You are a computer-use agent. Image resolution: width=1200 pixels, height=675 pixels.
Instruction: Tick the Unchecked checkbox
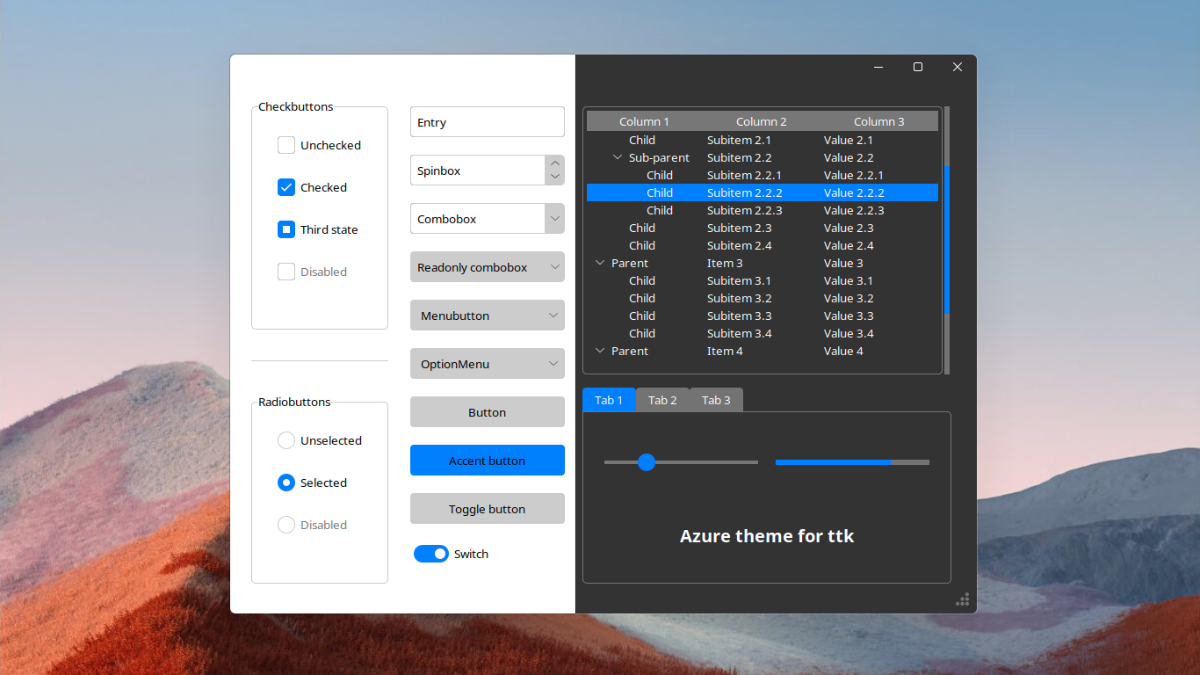pyautogui.click(x=286, y=145)
